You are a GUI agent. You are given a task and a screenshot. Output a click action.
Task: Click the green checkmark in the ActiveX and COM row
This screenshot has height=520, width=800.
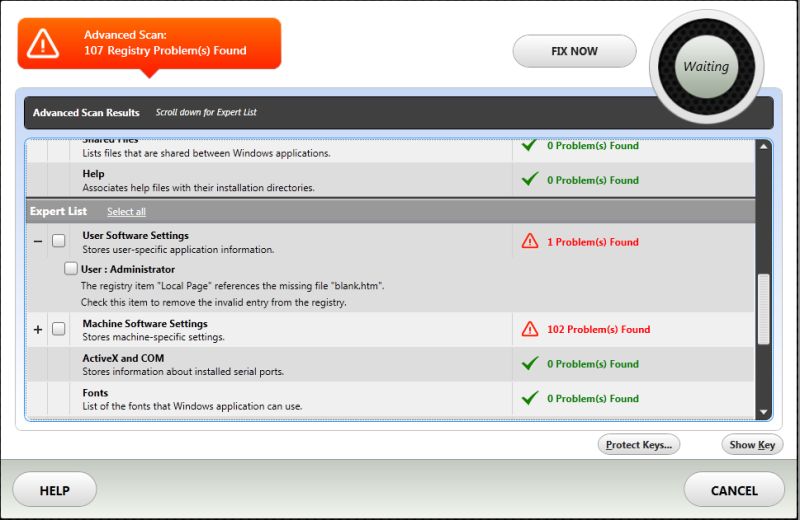(x=530, y=363)
